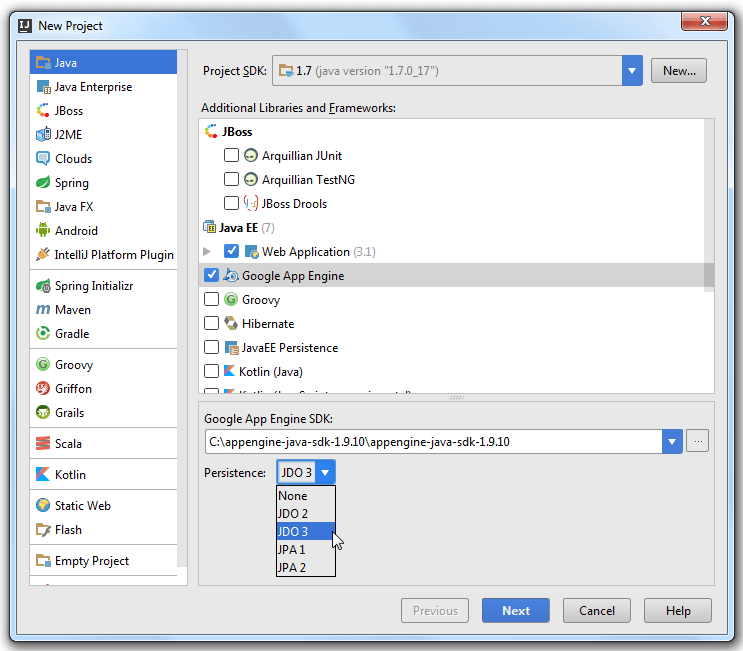Open the Google App Engine SDK path dropdown
The height and width of the screenshot is (651, 743).
click(672, 442)
